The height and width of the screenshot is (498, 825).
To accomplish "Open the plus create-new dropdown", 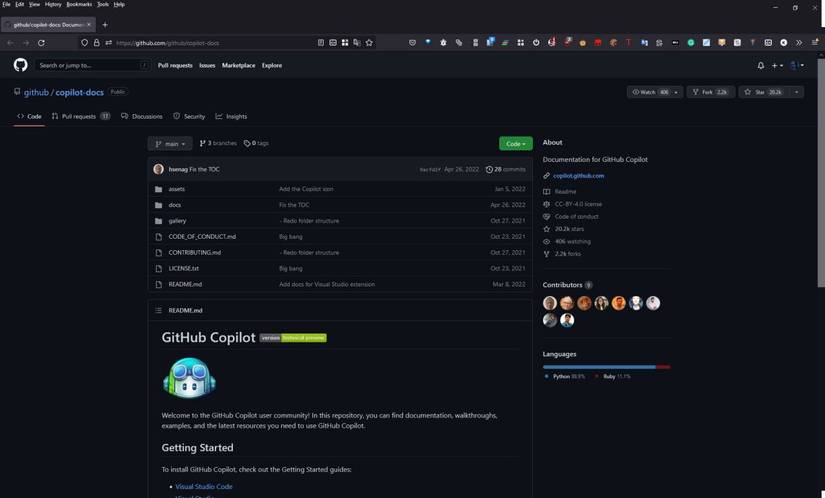I will point(777,65).
